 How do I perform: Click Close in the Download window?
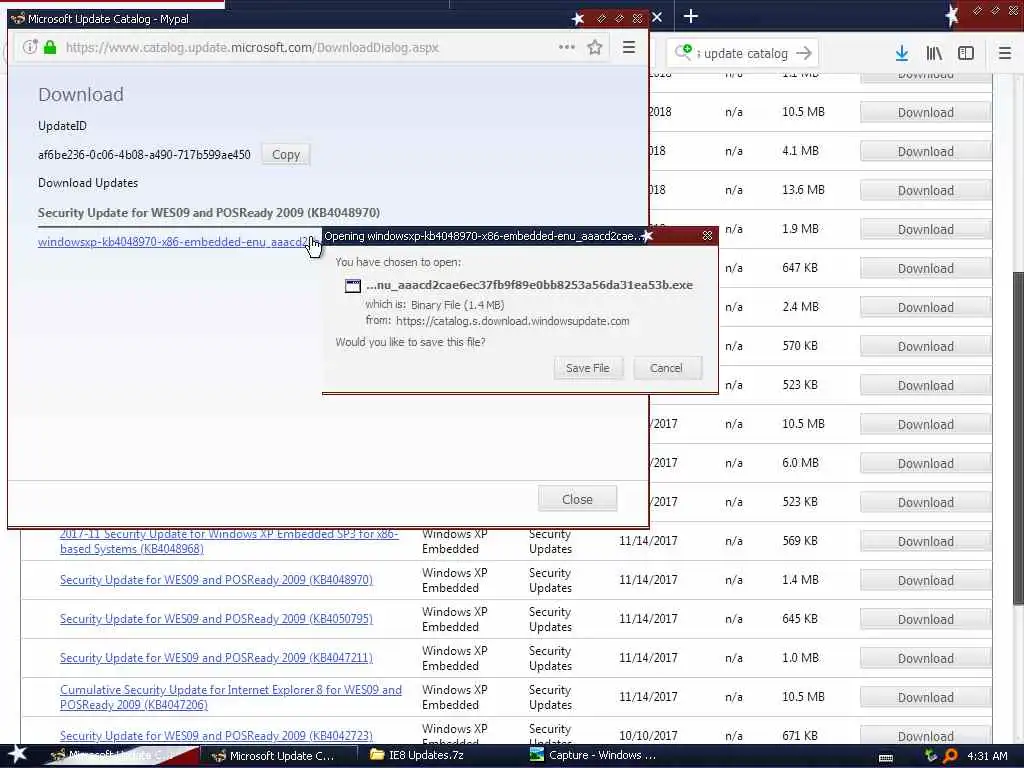coord(577,499)
